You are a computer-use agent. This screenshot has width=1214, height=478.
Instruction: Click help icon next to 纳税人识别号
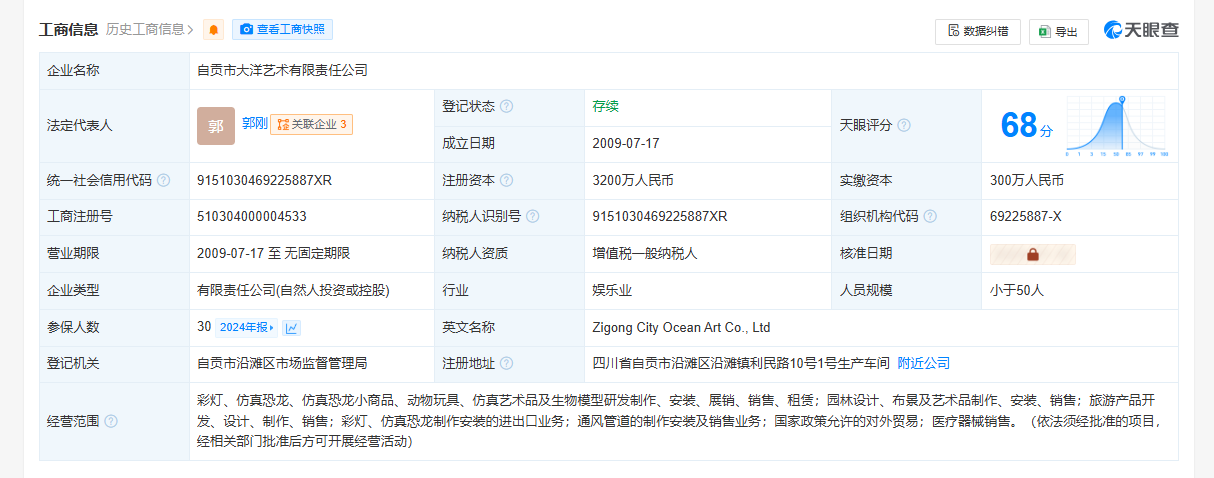pos(532,217)
